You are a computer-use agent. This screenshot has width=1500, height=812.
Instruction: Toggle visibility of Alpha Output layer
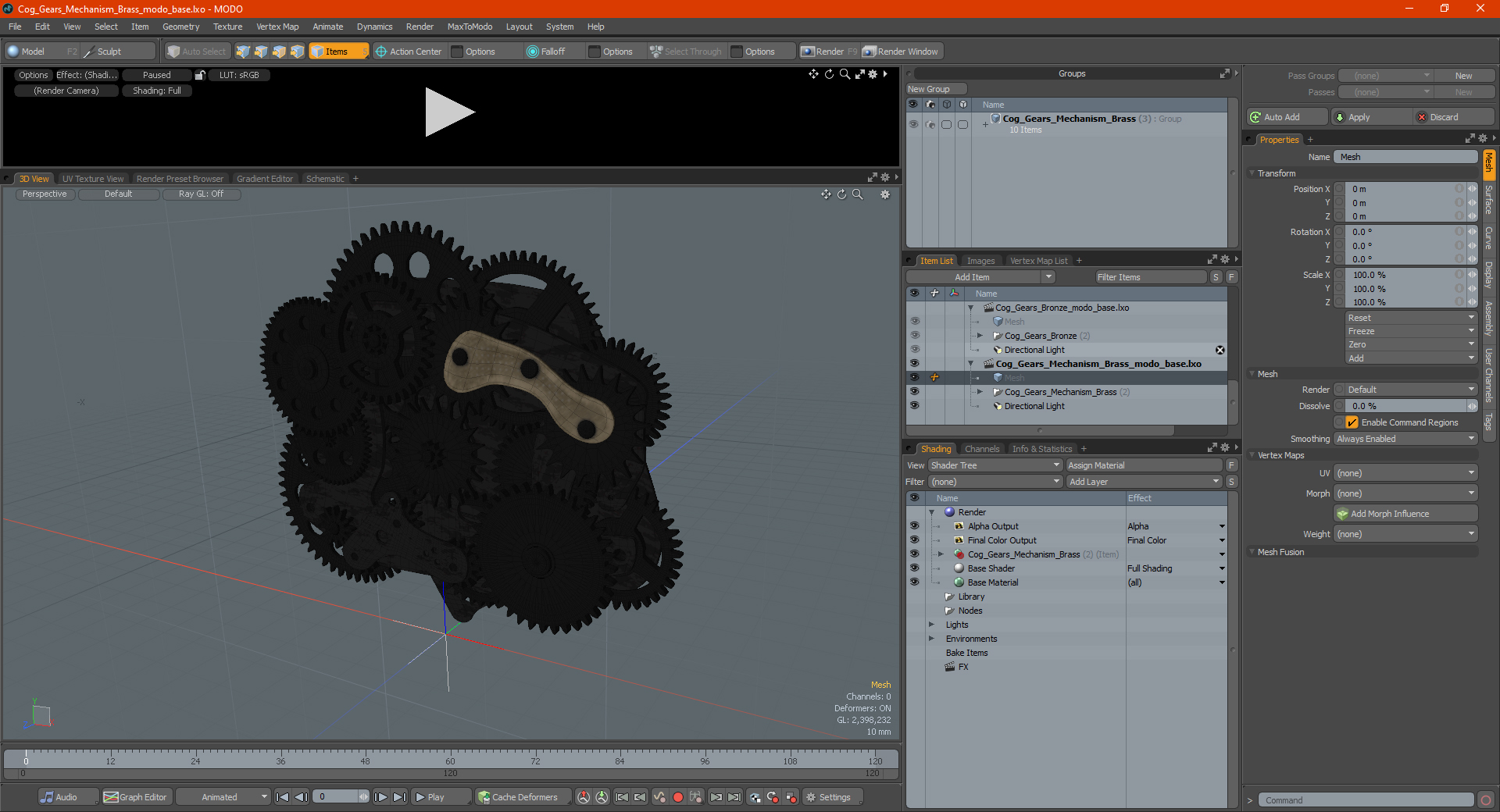tap(914, 526)
